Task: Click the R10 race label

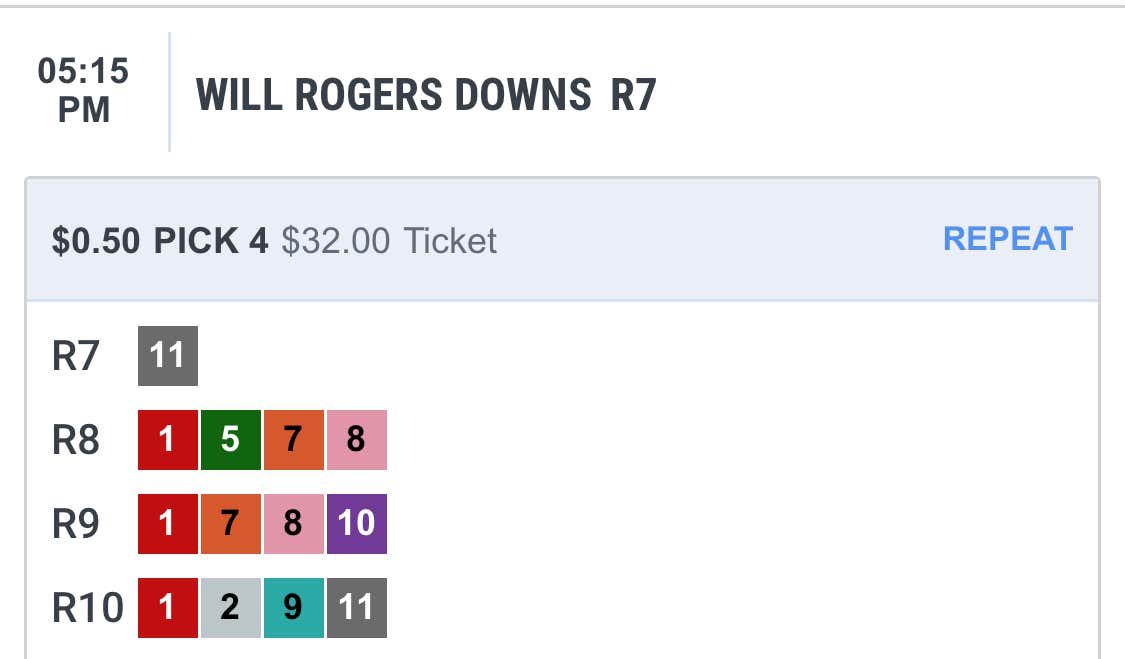Action: (x=88, y=608)
